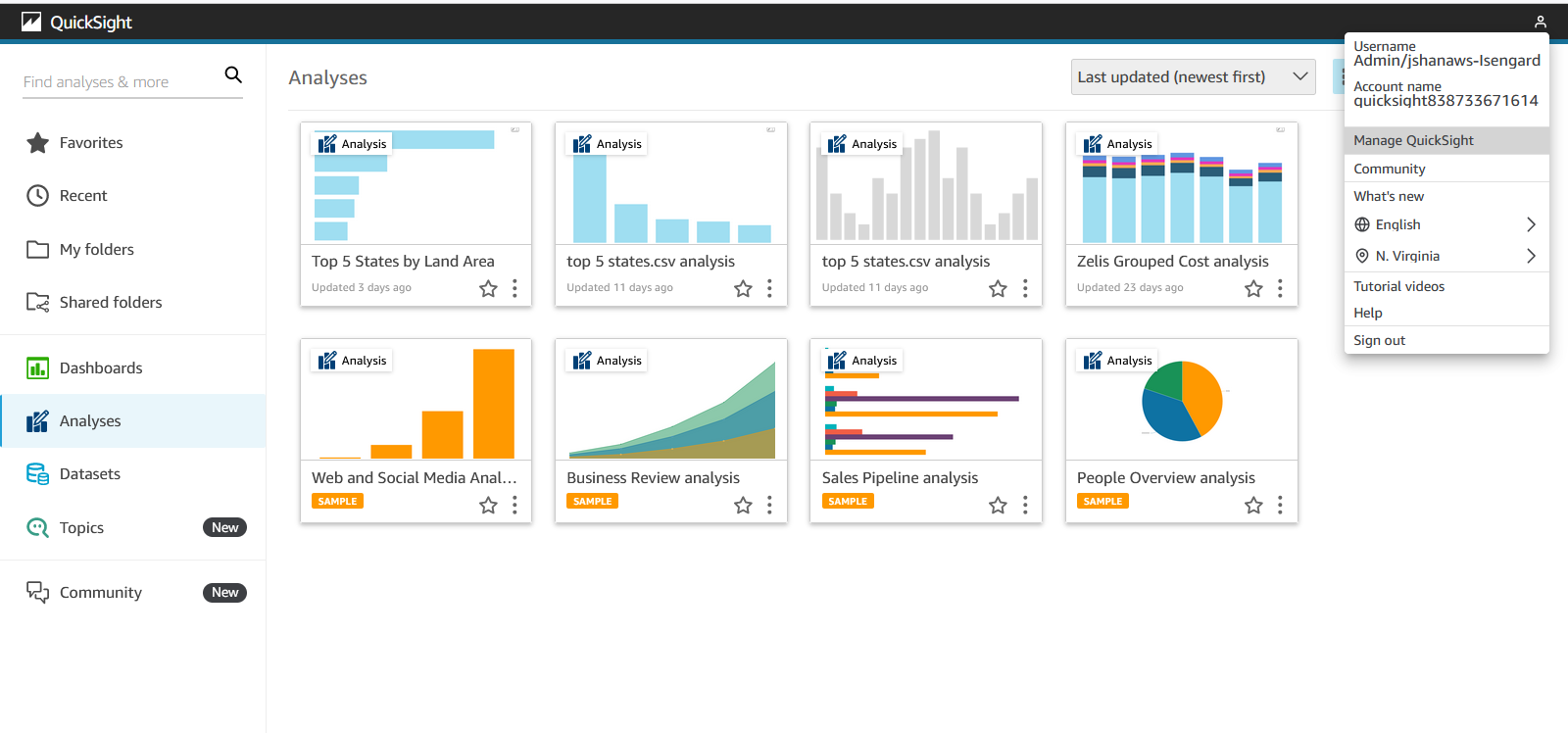Click the QuickSight logo icon
The image size is (1568, 733).
tap(31, 22)
